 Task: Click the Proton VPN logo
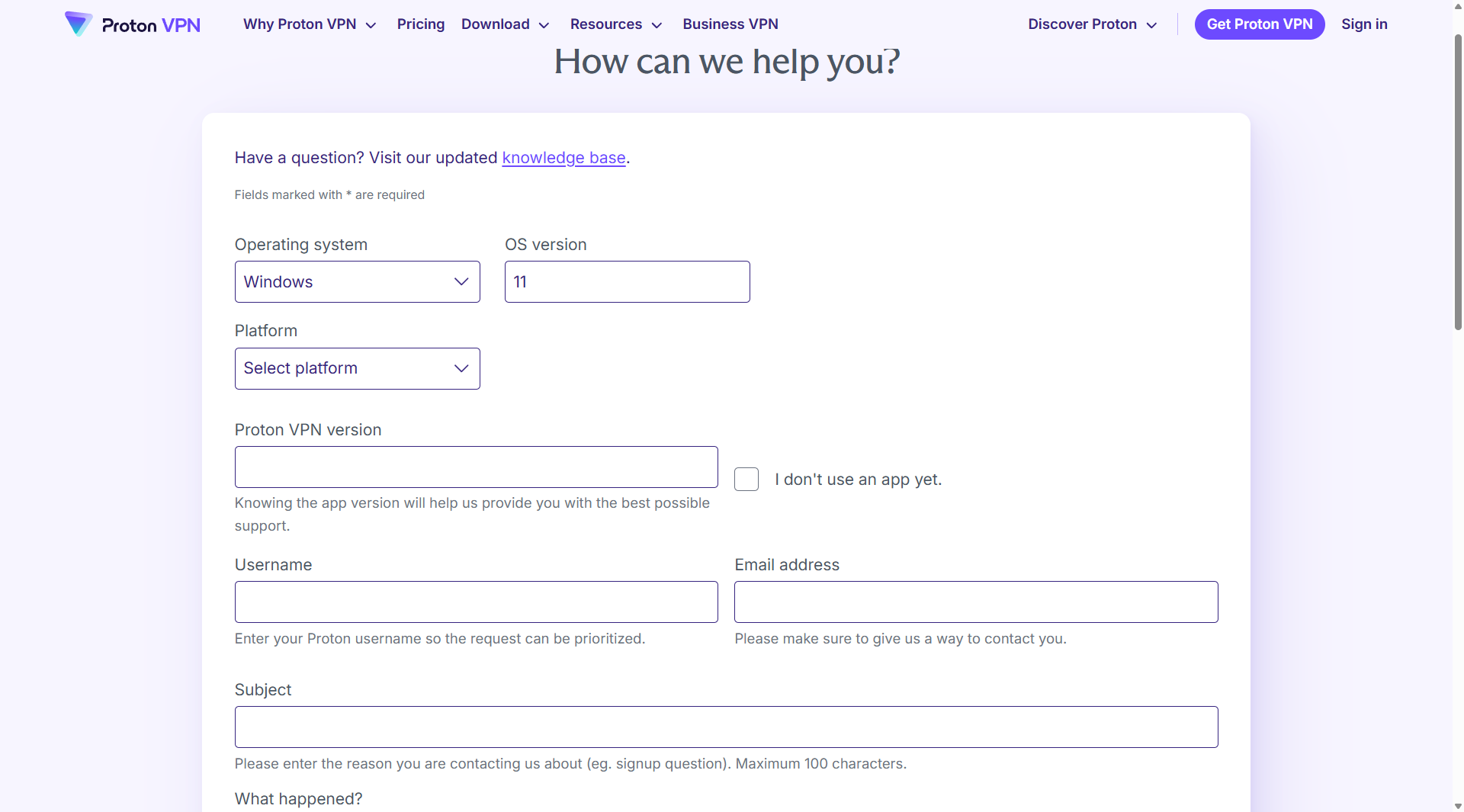(x=133, y=24)
